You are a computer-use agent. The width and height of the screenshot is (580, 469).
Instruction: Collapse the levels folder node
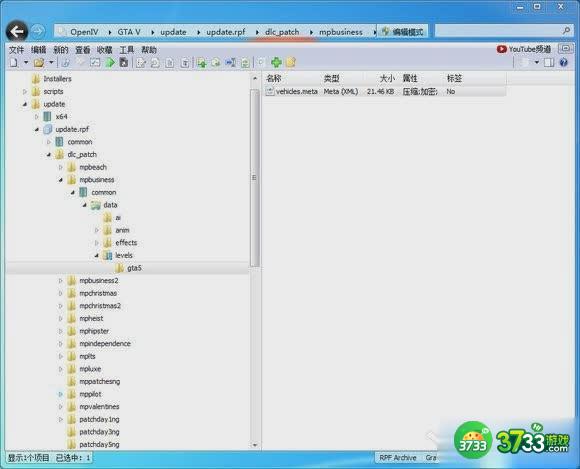(97, 255)
